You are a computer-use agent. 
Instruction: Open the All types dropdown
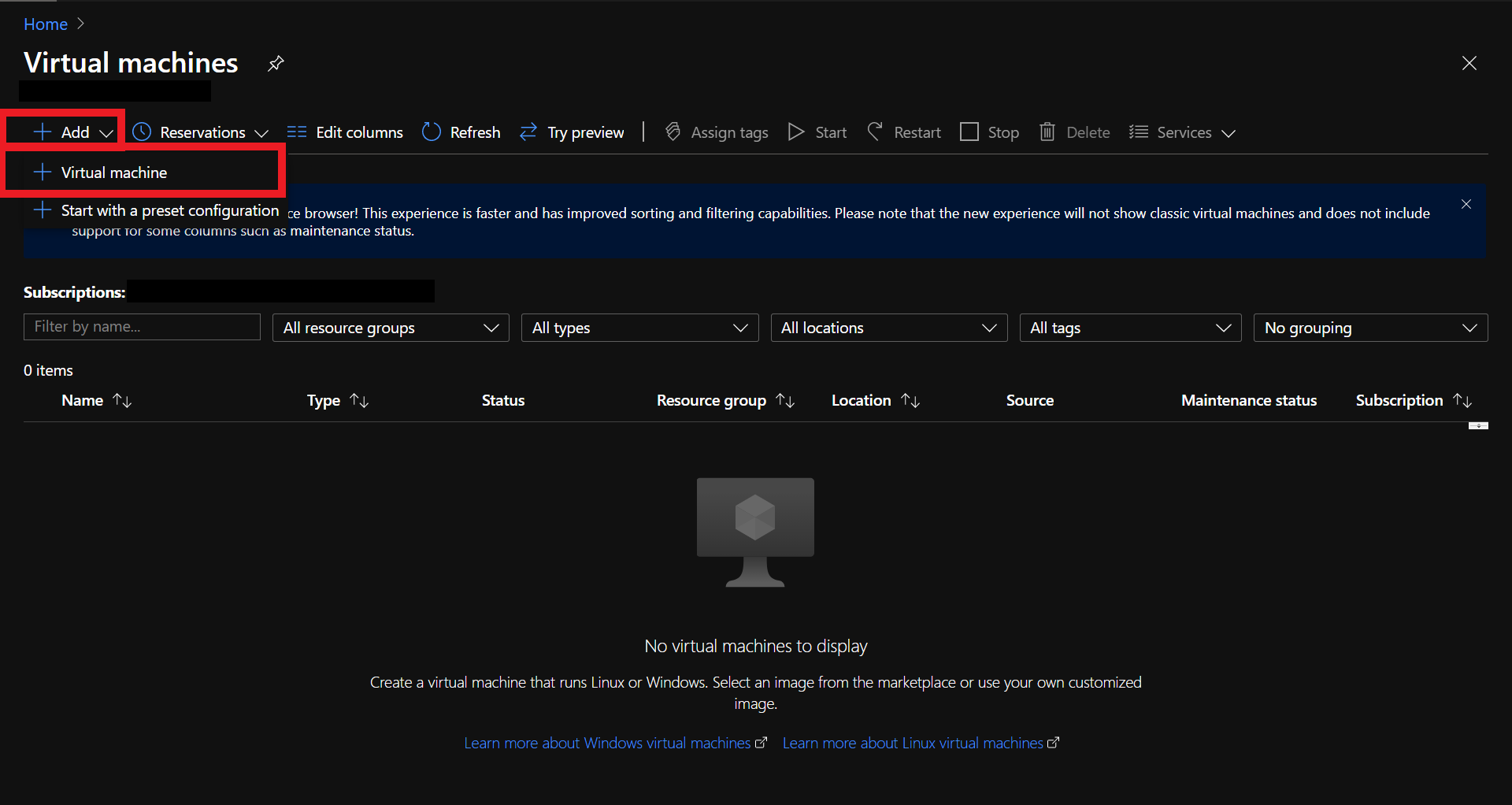pyautogui.click(x=639, y=328)
